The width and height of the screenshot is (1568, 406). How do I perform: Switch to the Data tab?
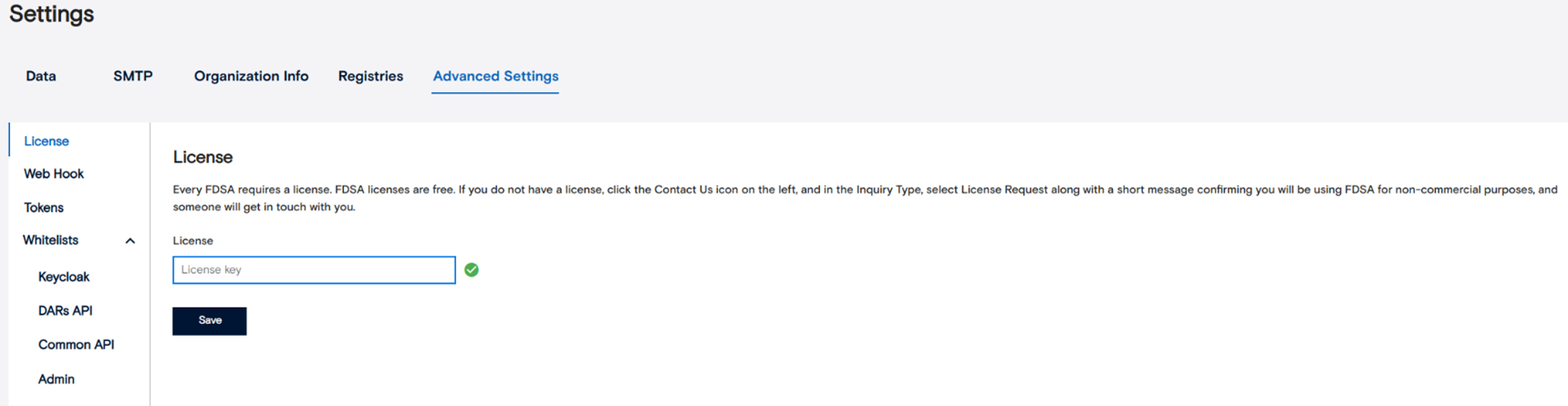click(x=41, y=77)
